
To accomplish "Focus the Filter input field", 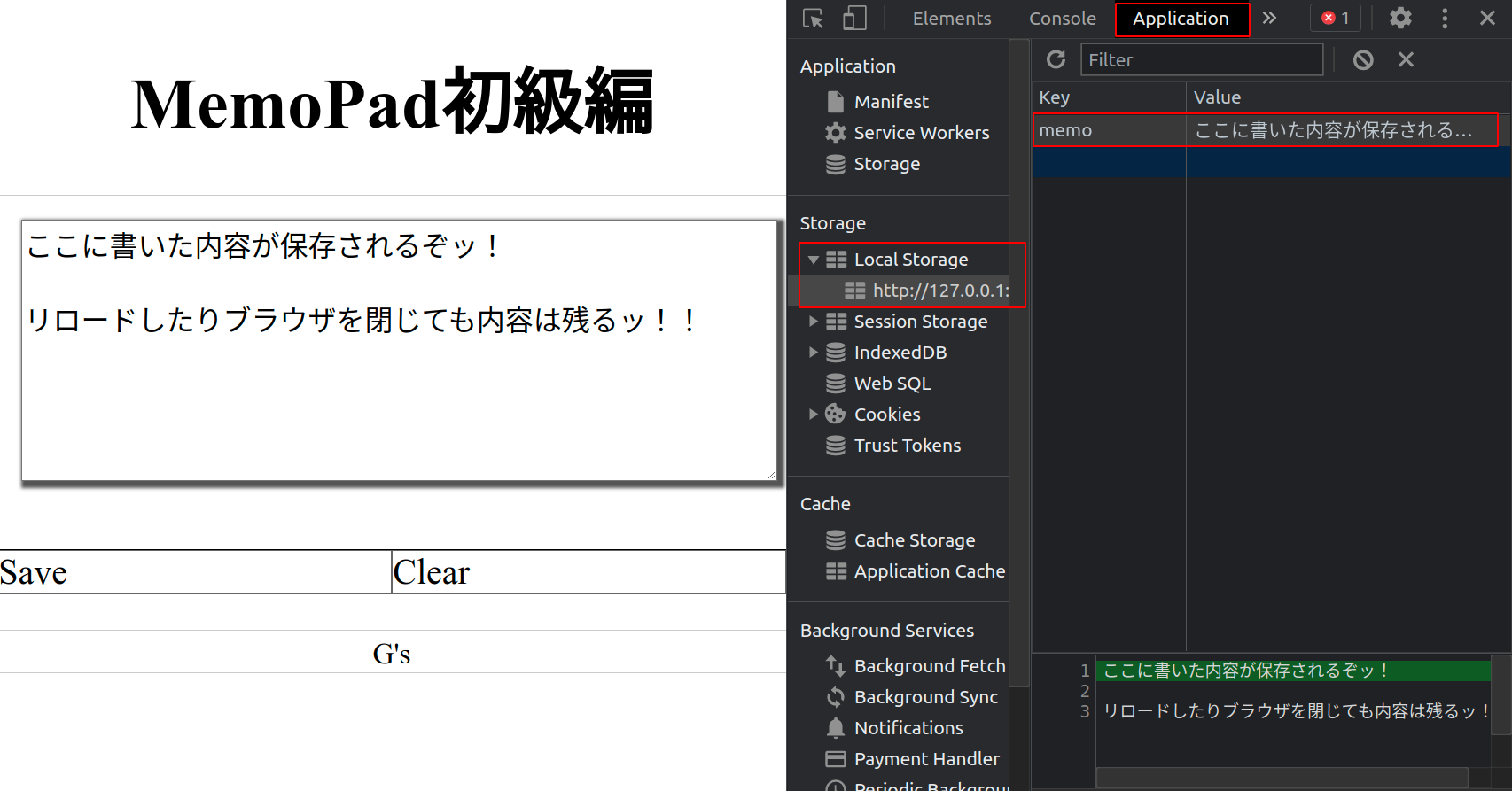I will point(1202,60).
